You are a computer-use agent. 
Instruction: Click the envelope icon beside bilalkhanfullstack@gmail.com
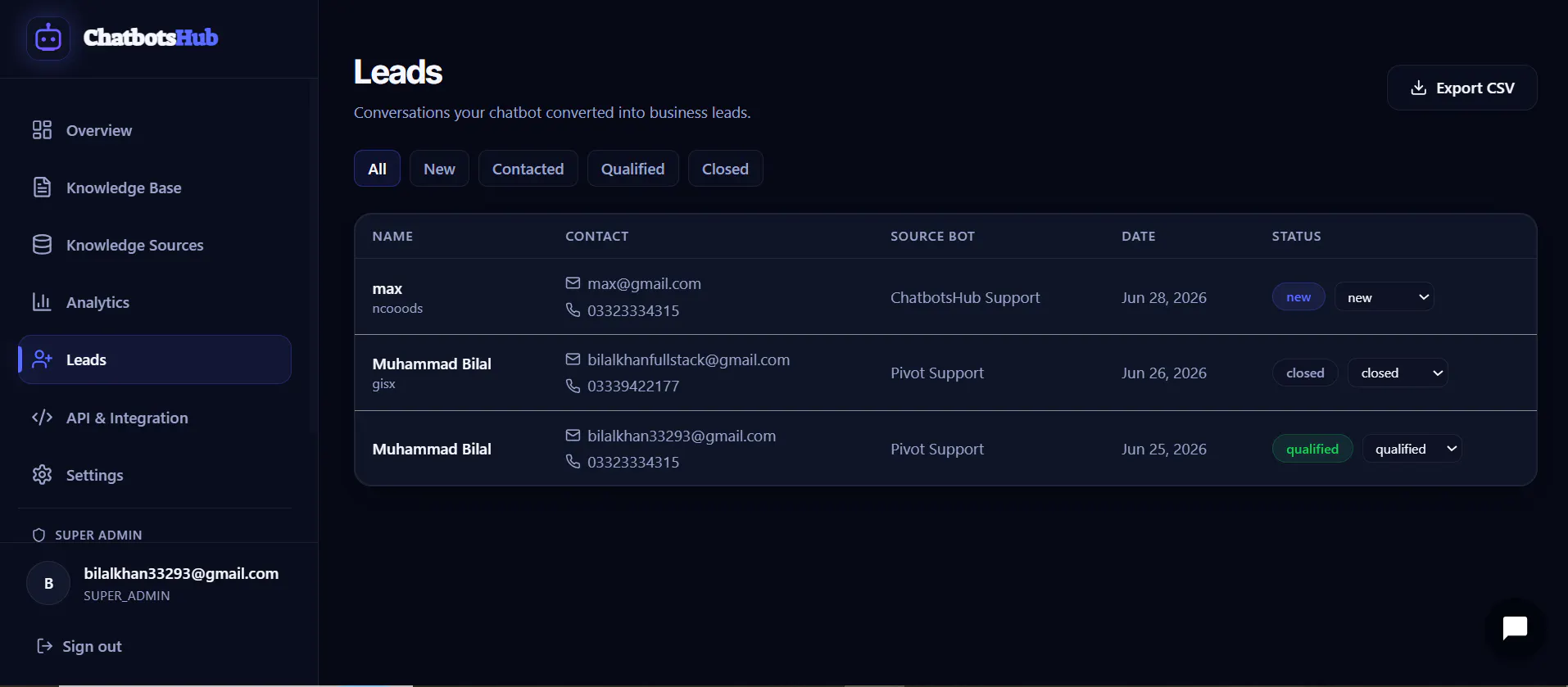[x=573, y=359]
